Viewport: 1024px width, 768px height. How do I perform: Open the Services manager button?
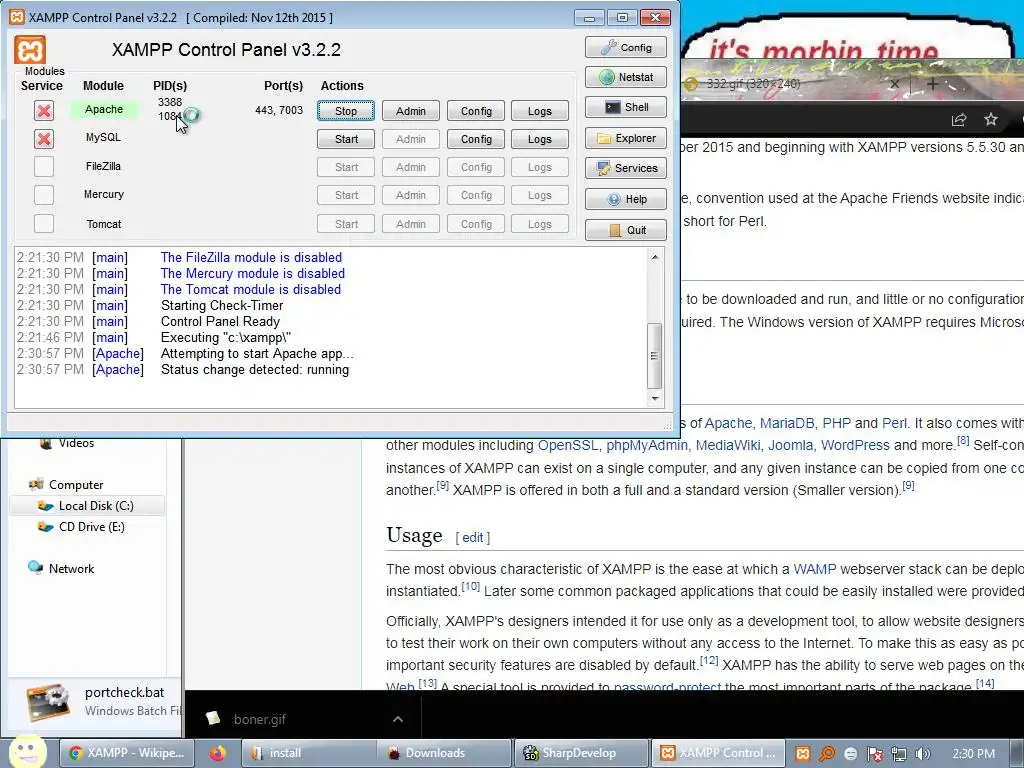click(626, 168)
